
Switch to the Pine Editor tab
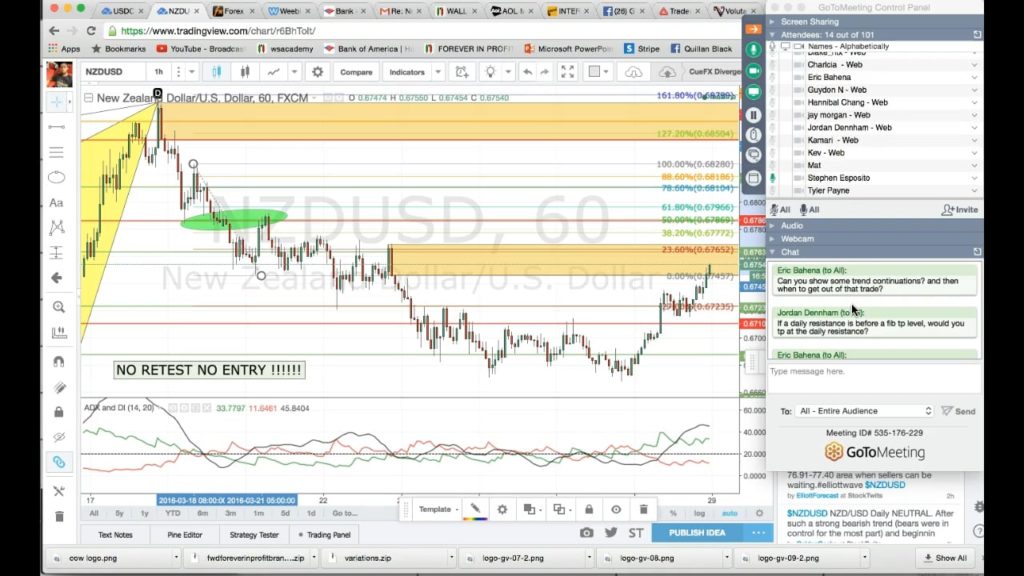[x=180, y=534]
